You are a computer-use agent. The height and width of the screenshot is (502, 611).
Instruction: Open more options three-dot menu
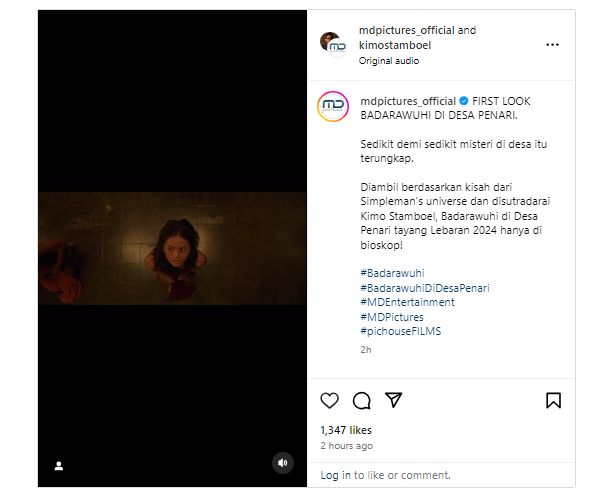[553, 45]
